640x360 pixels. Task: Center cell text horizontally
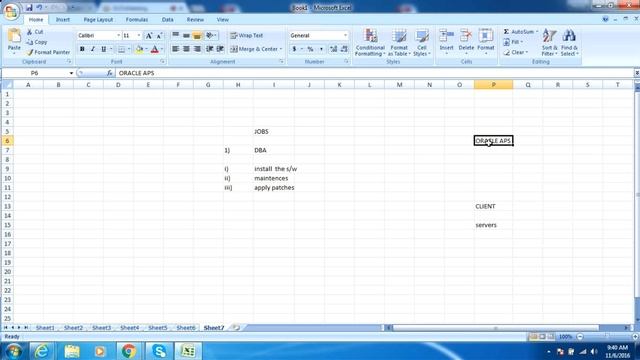186,49
